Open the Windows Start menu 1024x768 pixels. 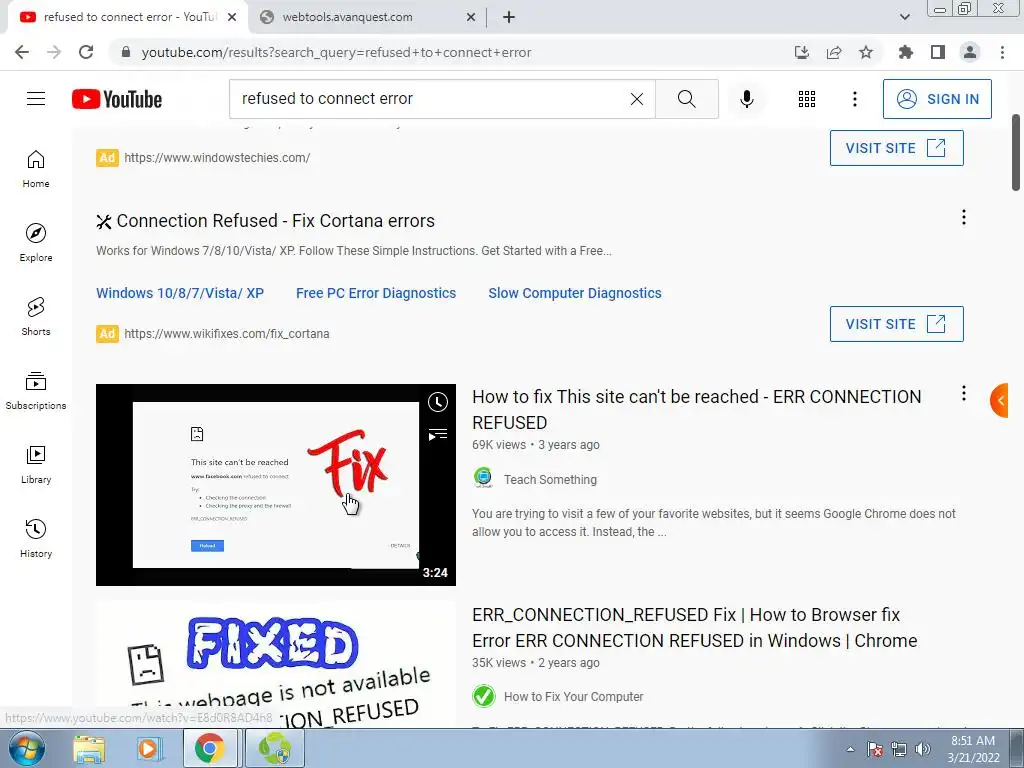26,749
